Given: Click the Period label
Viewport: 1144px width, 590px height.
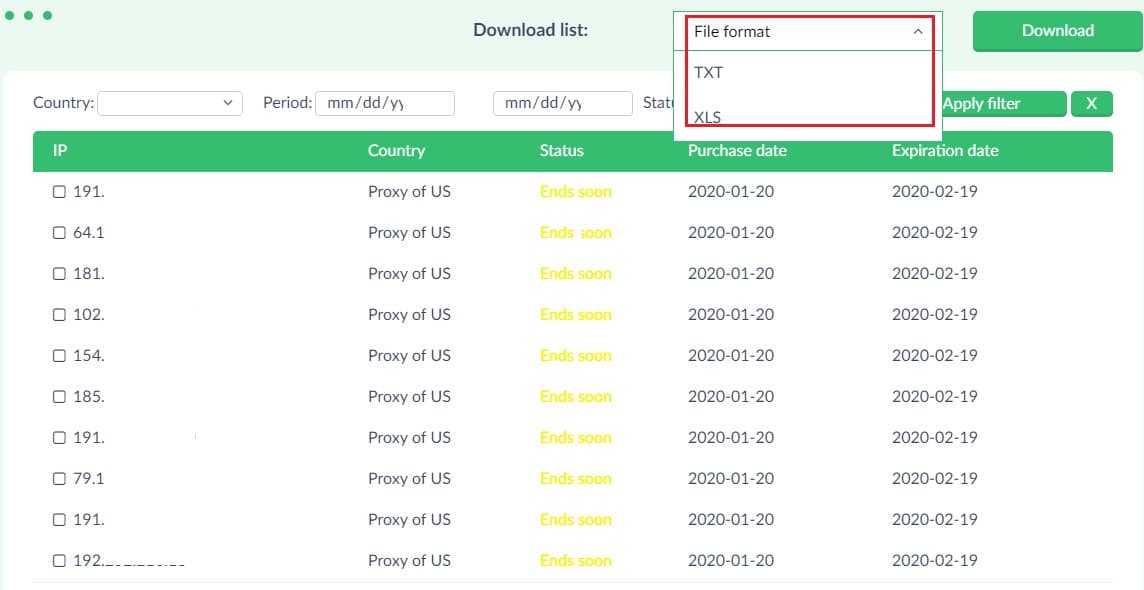Looking at the screenshot, I should click(x=287, y=103).
